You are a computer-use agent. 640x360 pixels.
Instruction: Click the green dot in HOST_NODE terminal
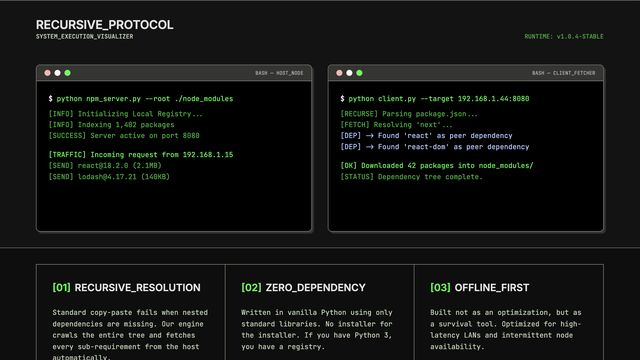(67, 73)
